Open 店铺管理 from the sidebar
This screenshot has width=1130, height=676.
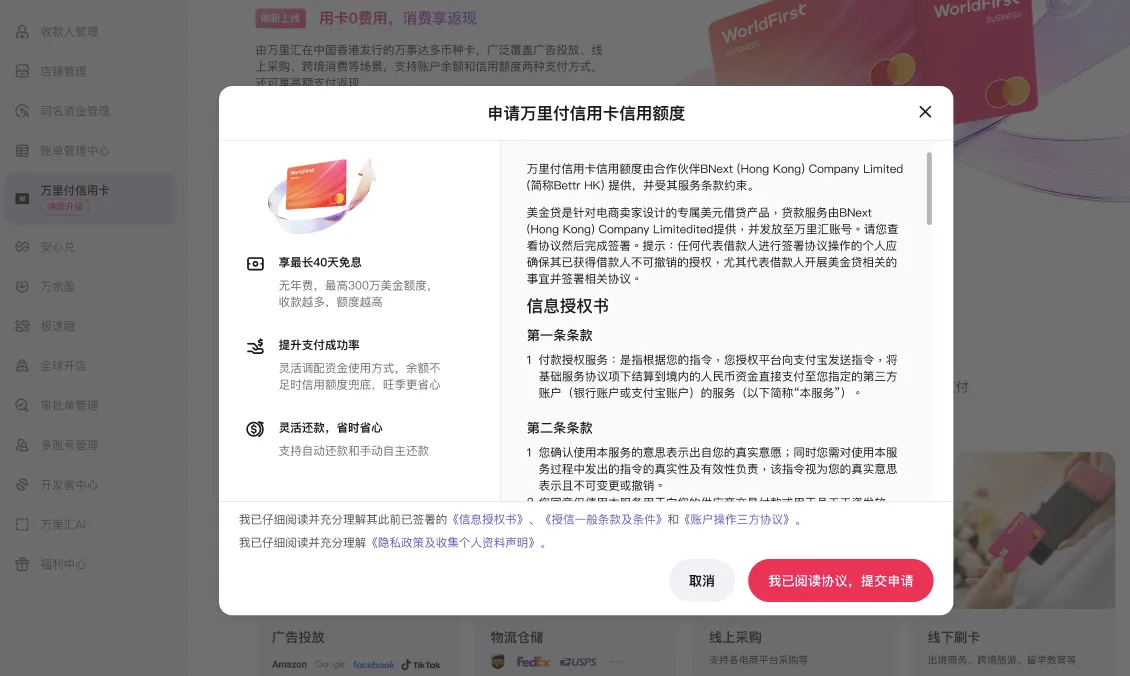(x=22, y=71)
